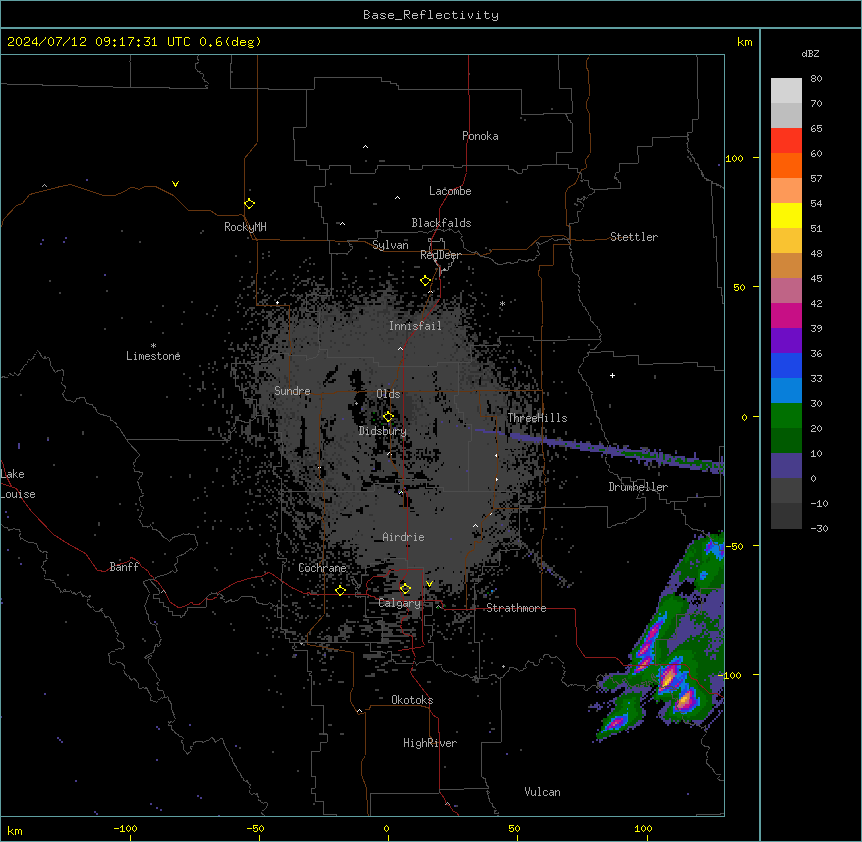Viewport: 862px width, 842px height.
Task: Click the timestamp 2024/07/12 09:17:31 UTC
Action: [98, 42]
